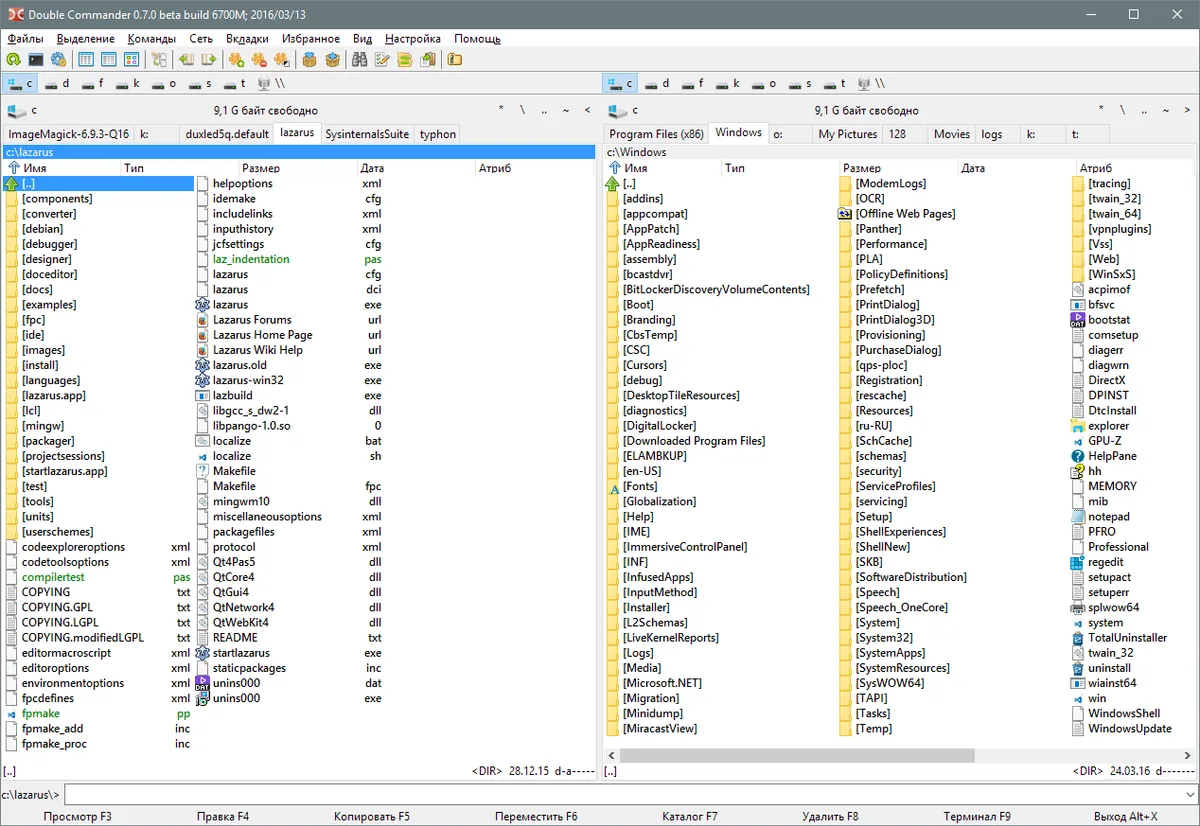Switch to My Pictures tab in right panel

click(x=847, y=134)
